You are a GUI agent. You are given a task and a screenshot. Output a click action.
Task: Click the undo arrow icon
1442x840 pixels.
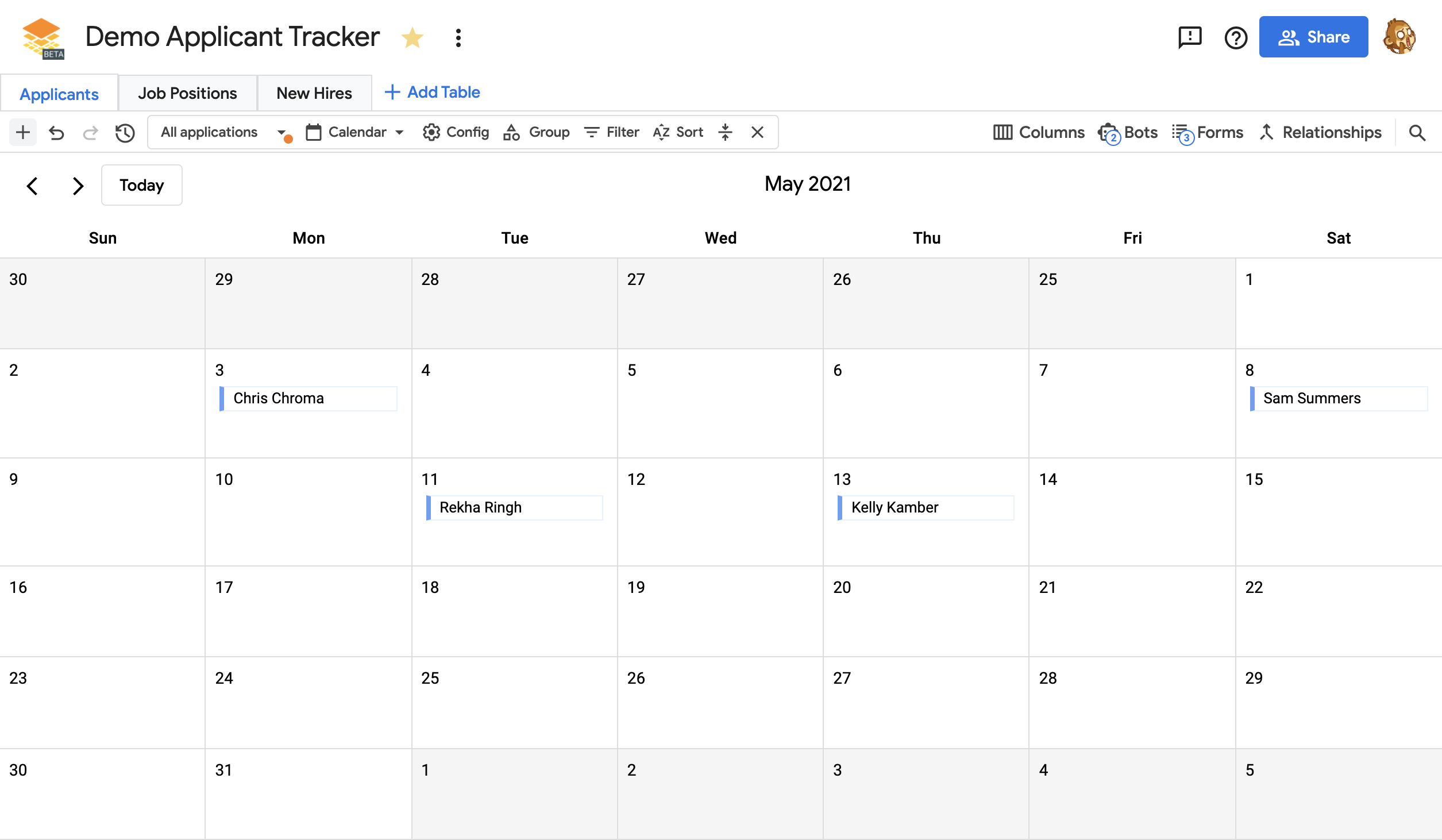click(x=56, y=133)
